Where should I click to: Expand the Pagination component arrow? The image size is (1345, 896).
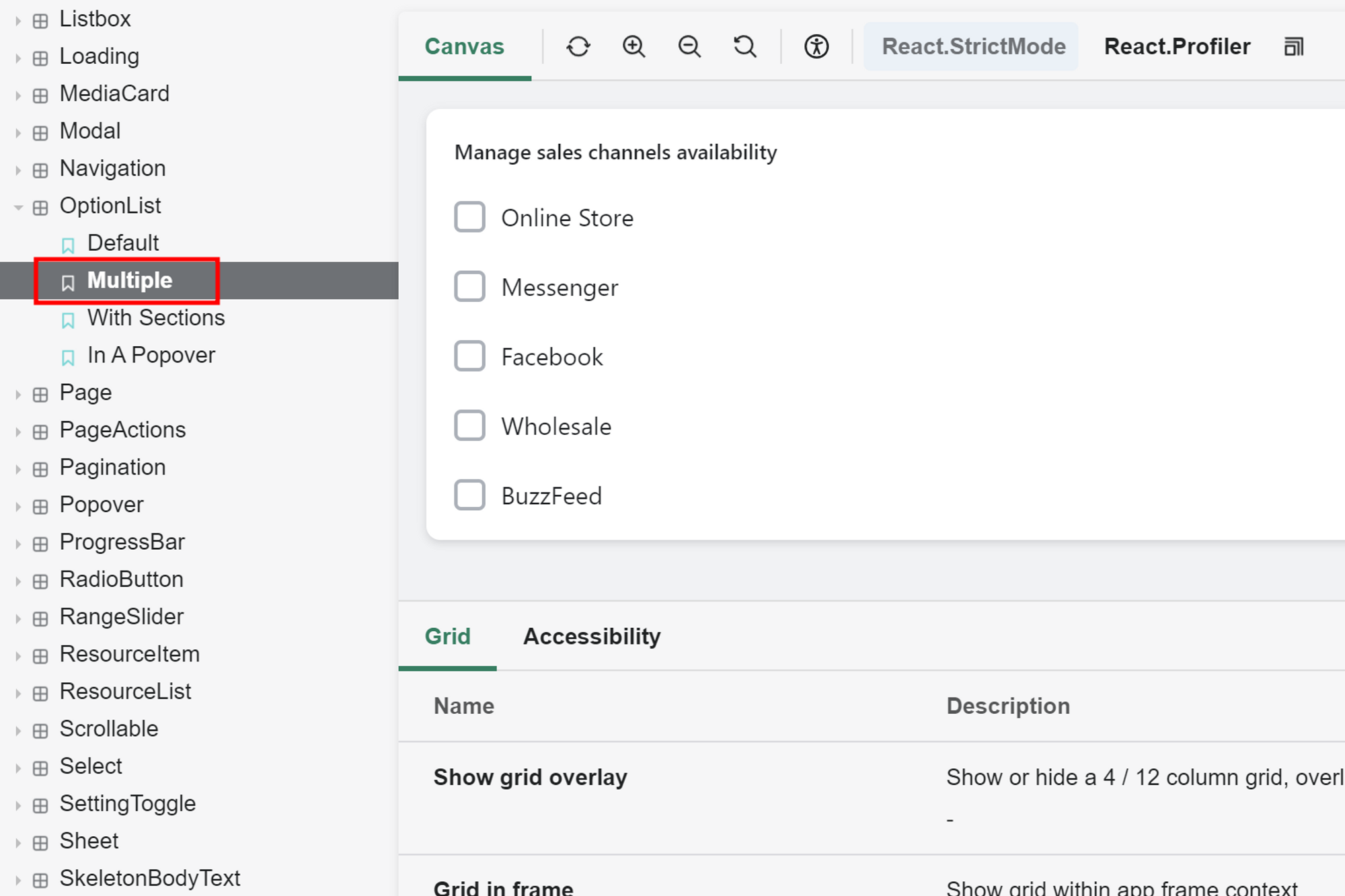tap(18, 469)
